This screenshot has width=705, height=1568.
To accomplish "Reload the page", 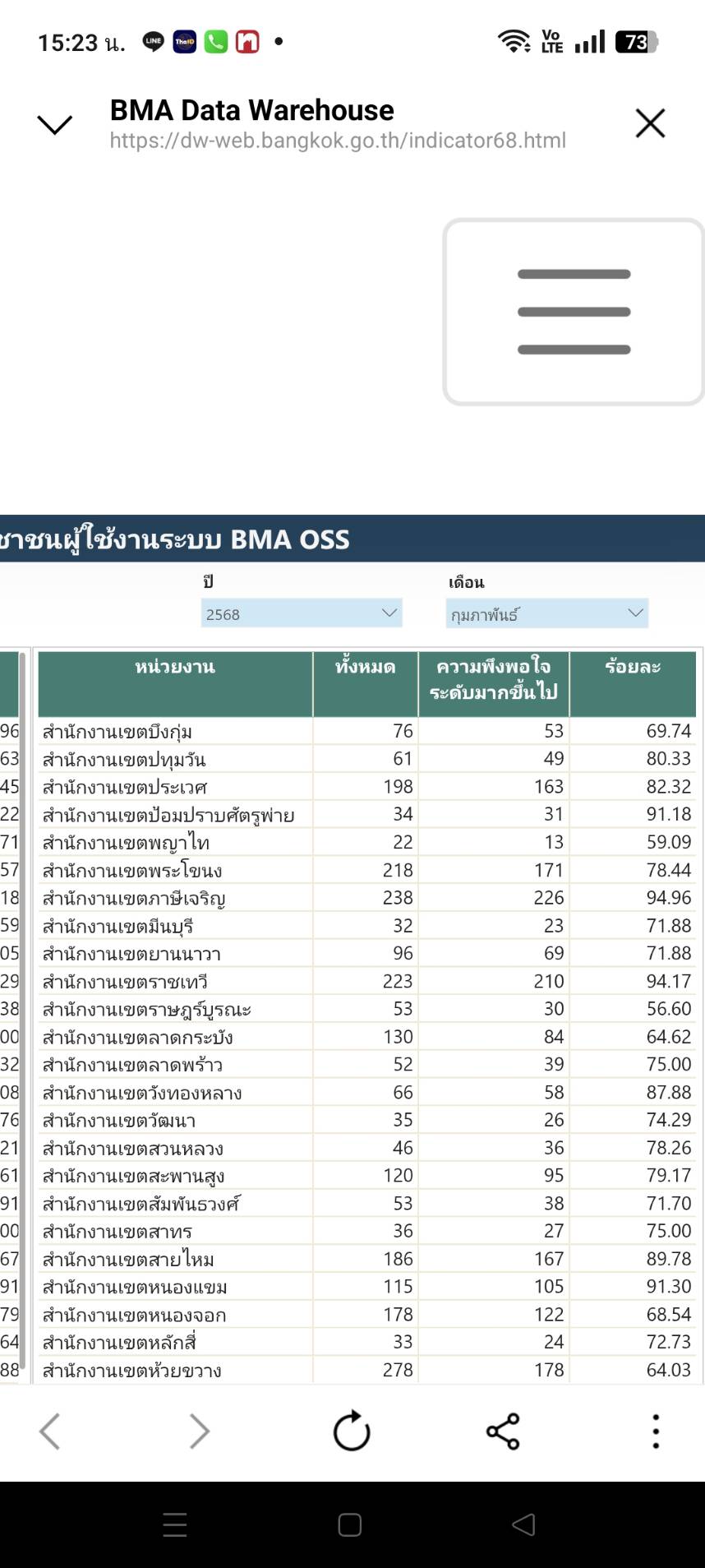I will click(352, 1431).
